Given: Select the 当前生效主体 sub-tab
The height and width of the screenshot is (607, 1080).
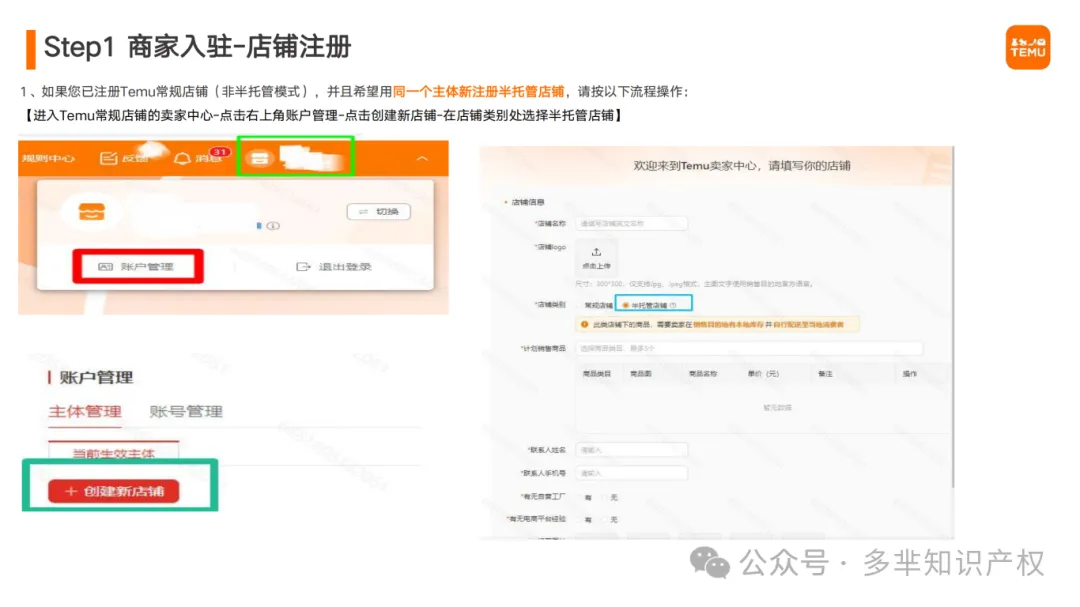Looking at the screenshot, I should pos(114,453).
